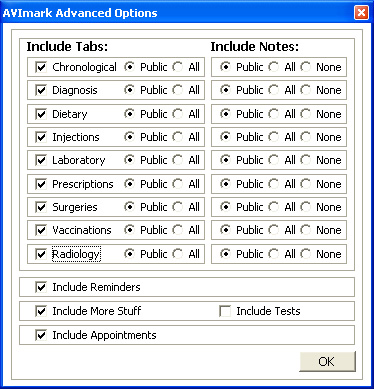Image resolution: width=374 pixels, height=389 pixels.
Task: Confirm options with the OK button
Action: click(327, 361)
